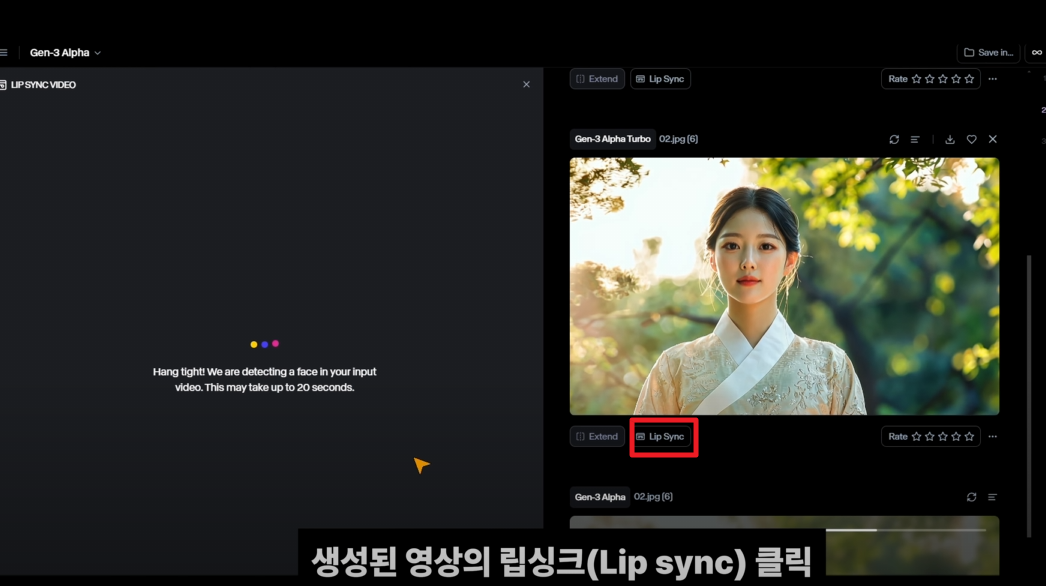Click the reuse settings refresh icon

point(894,139)
